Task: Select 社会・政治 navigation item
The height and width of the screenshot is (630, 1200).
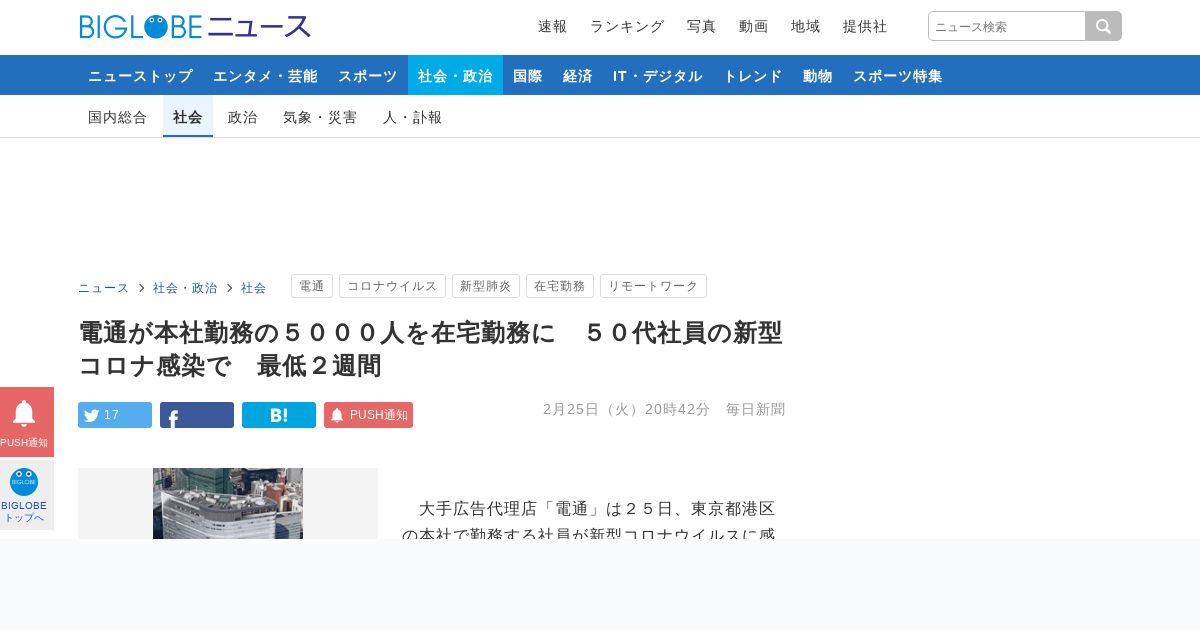Action: tap(455, 75)
